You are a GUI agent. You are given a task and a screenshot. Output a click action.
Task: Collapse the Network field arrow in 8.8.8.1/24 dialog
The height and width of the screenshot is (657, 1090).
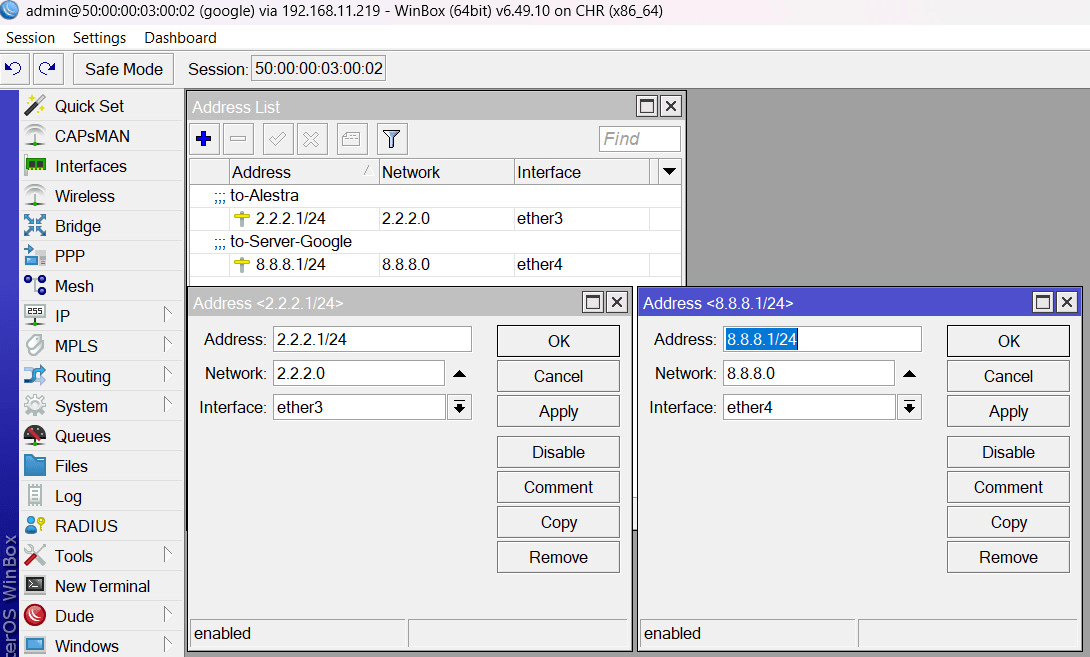pyautogui.click(x=909, y=374)
